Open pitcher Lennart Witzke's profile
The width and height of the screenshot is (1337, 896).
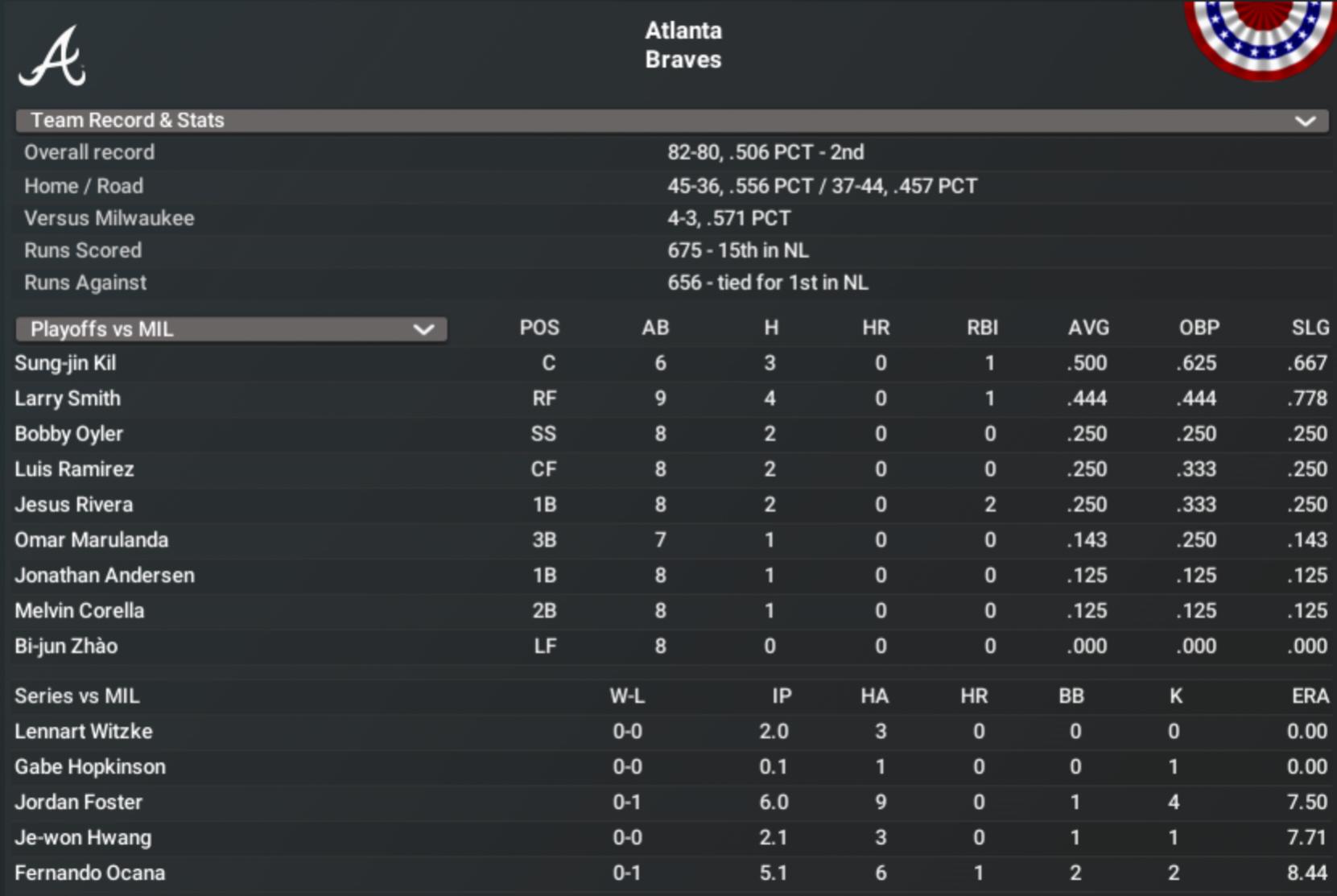point(83,732)
